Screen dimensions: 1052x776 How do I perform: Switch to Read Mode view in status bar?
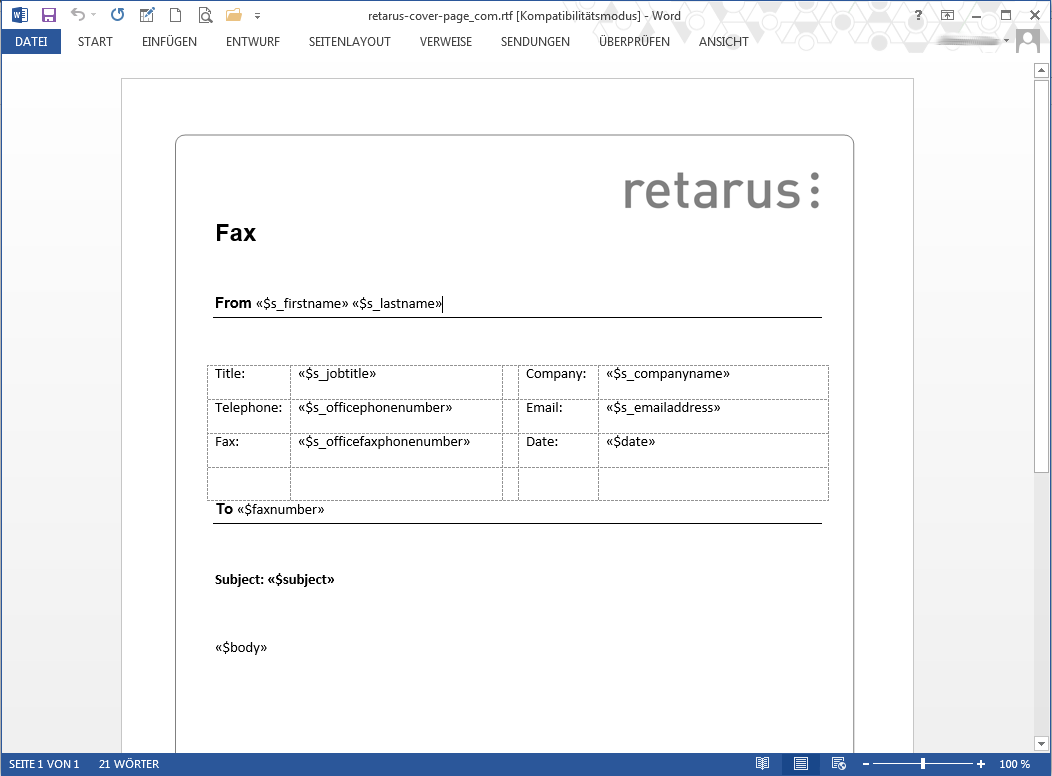tap(763, 764)
